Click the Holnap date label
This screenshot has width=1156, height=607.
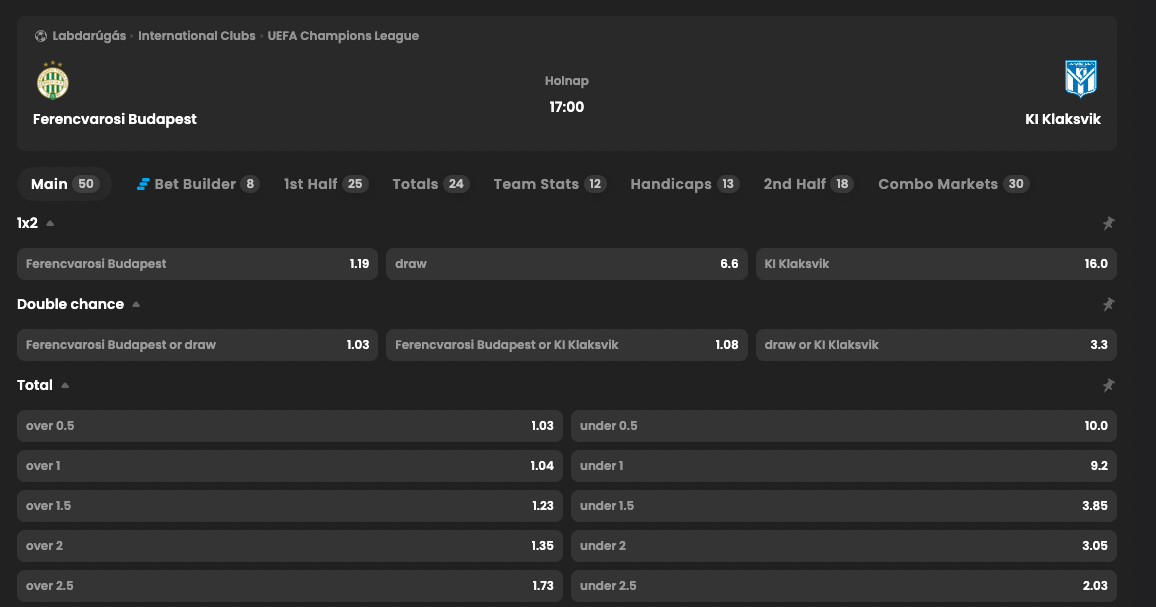tap(566, 81)
